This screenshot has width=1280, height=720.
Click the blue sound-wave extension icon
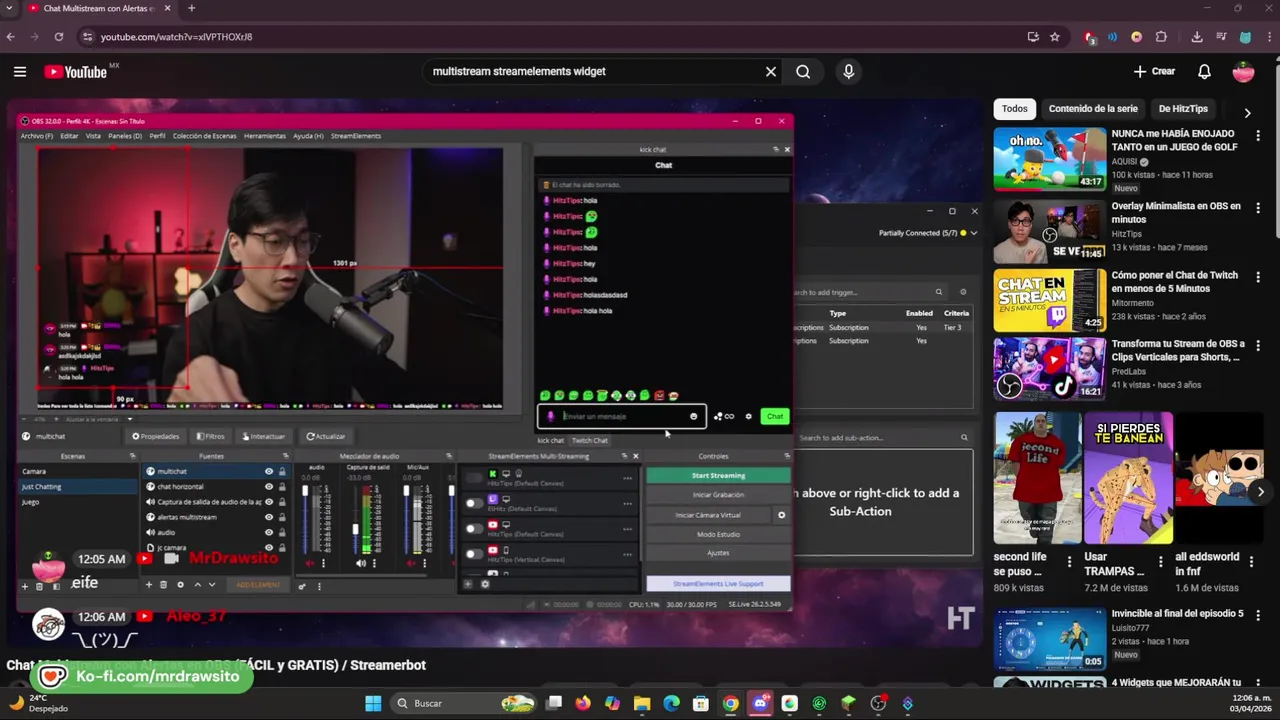click(1112, 37)
